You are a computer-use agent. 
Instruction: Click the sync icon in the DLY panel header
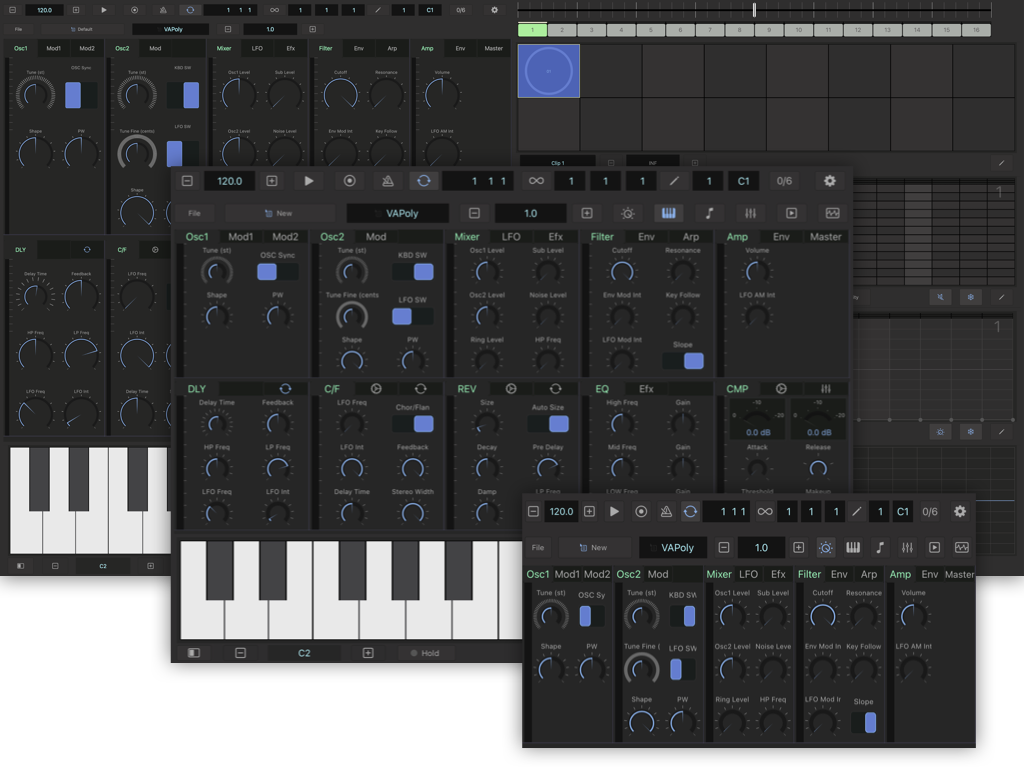tap(286, 388)
